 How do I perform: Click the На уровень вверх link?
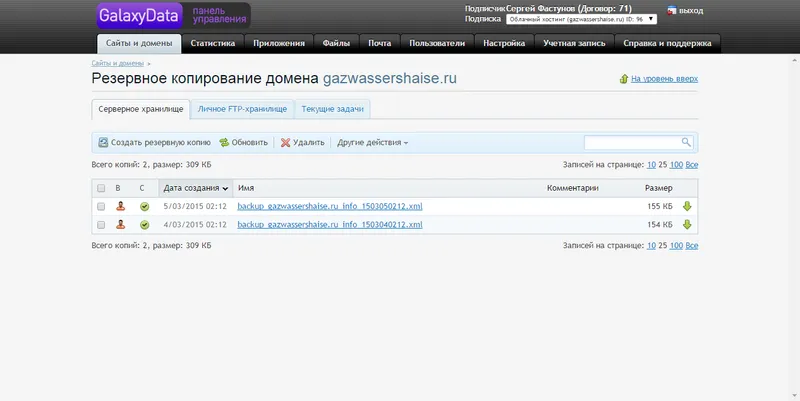click(664, 79)
